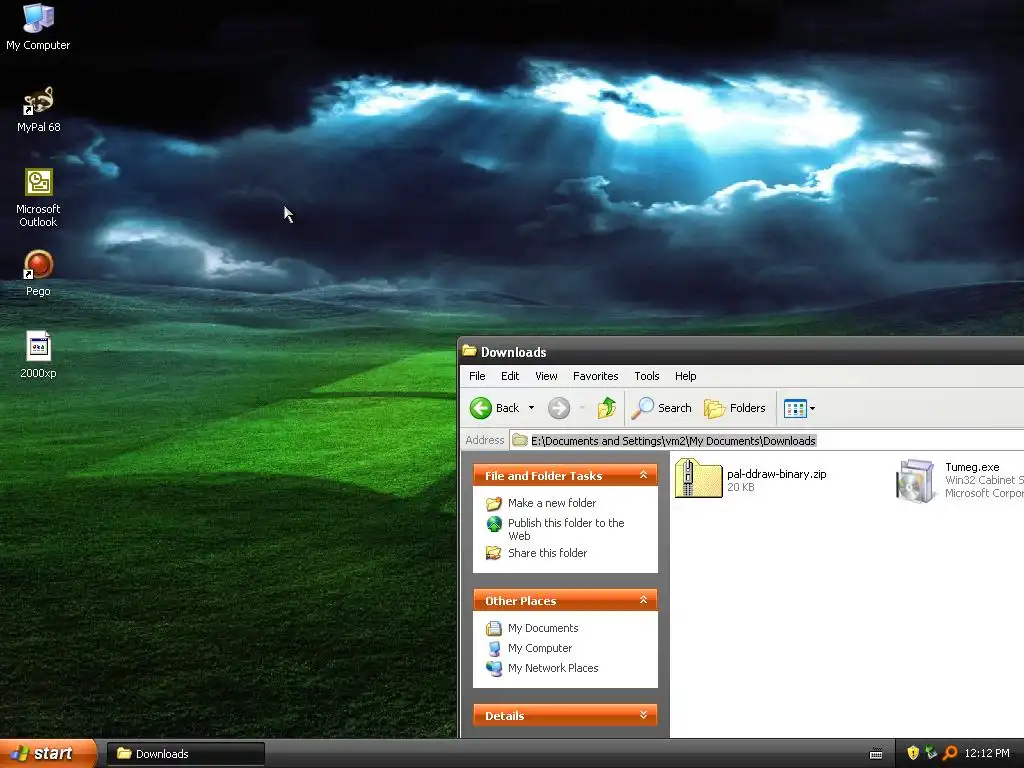Image resolution: width=1024 pixels, height=768 pixels.
Task: Click the Make a new folder icon
Action: (x=494, y=504)
